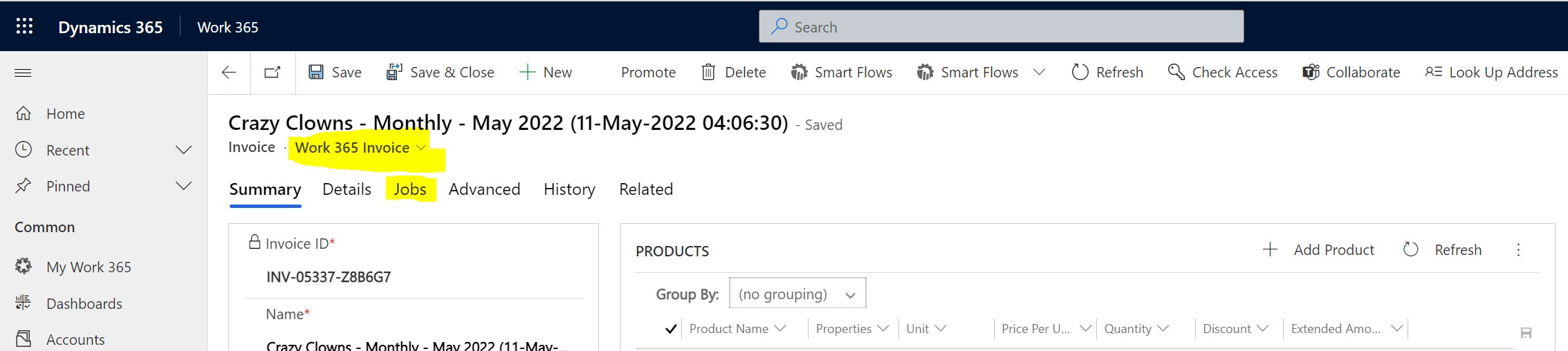Click the Check Access button label

[x=1235, y=73]
